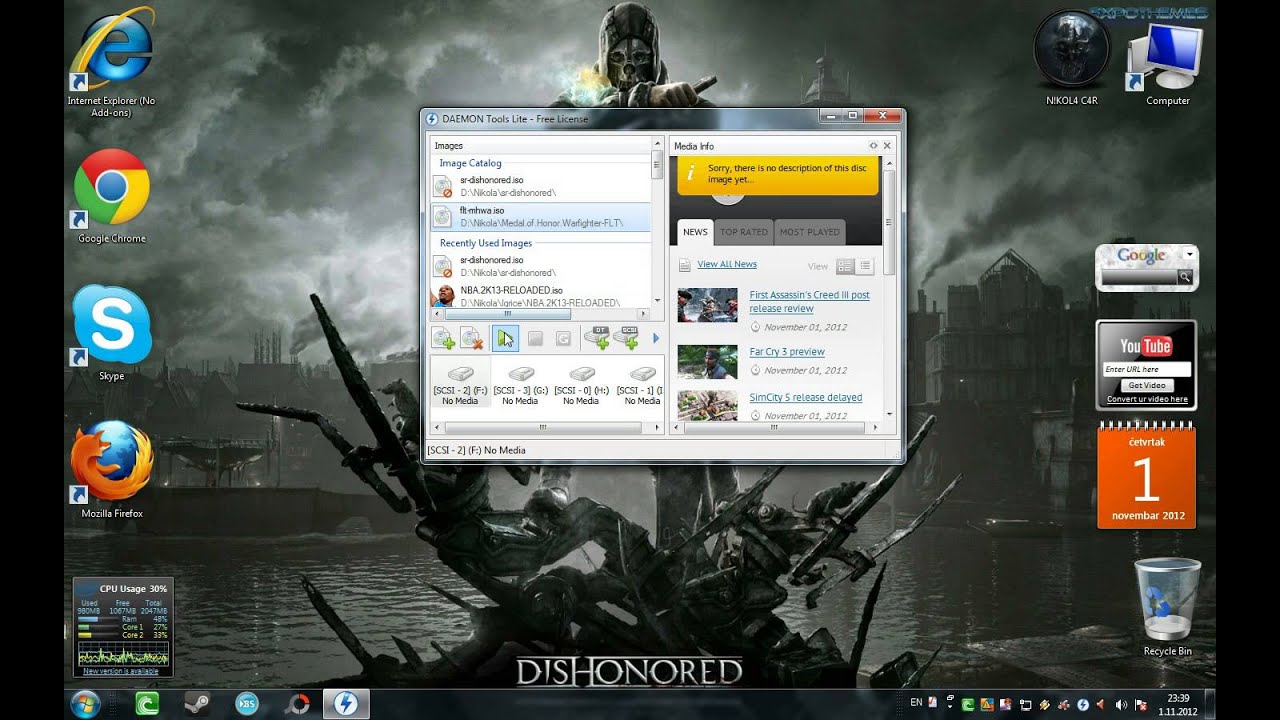This screenshot has height=720, width=1280.
Task: Select the [SCSI - 2] (F:) drive
Action: (x=460, y=384)
